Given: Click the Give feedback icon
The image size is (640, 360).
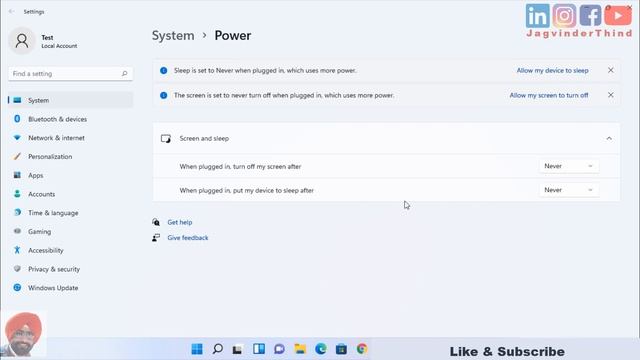Looking at the screenshot, I should point(156,238).
